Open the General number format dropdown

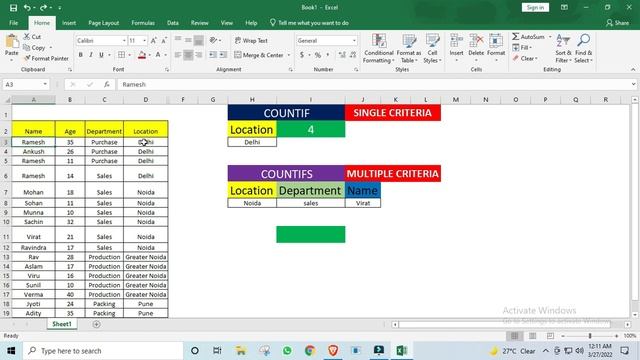coord(354,41)
